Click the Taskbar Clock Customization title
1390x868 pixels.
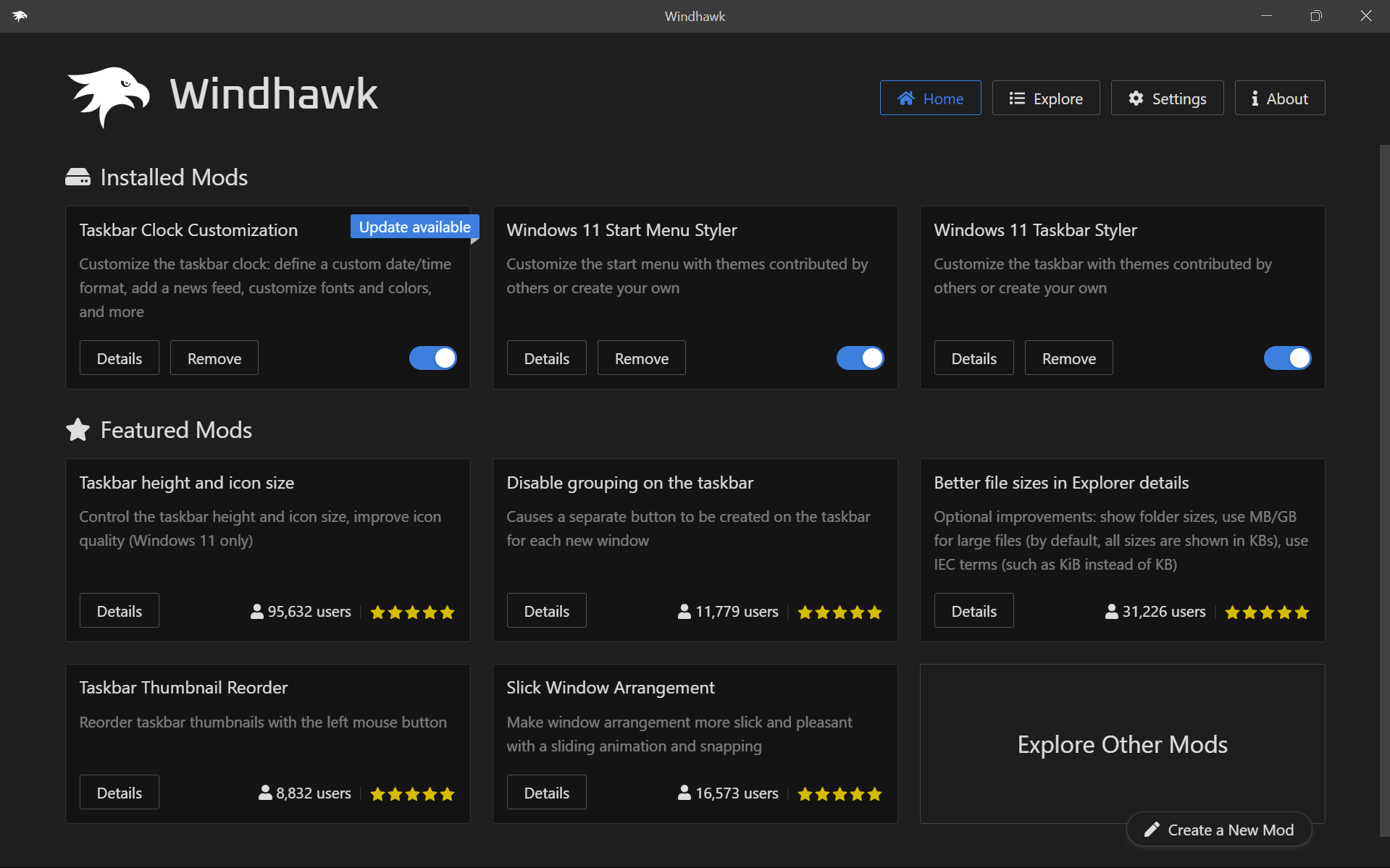[x=188, y=230]
